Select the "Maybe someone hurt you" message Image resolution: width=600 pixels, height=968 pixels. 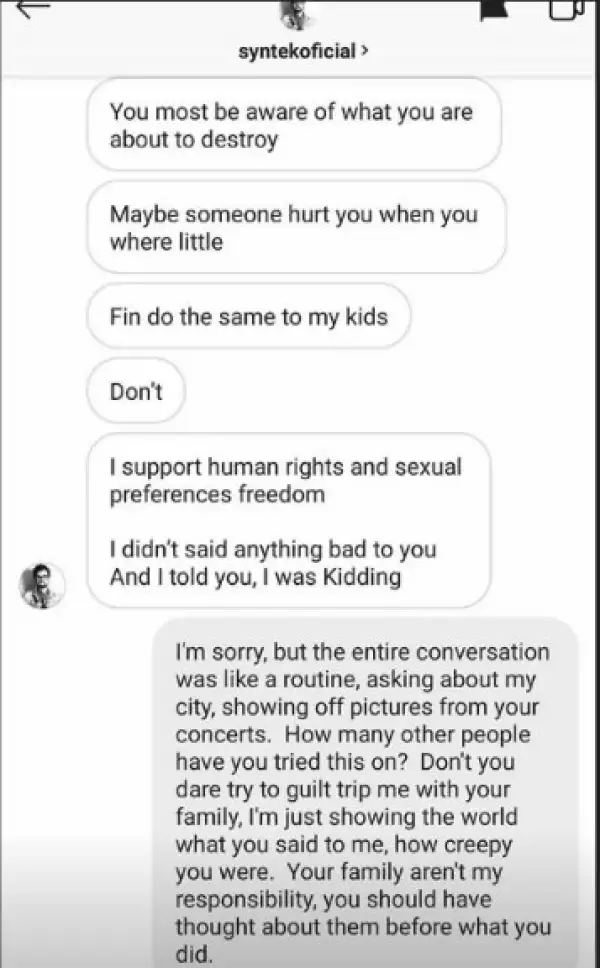point(296,227)
